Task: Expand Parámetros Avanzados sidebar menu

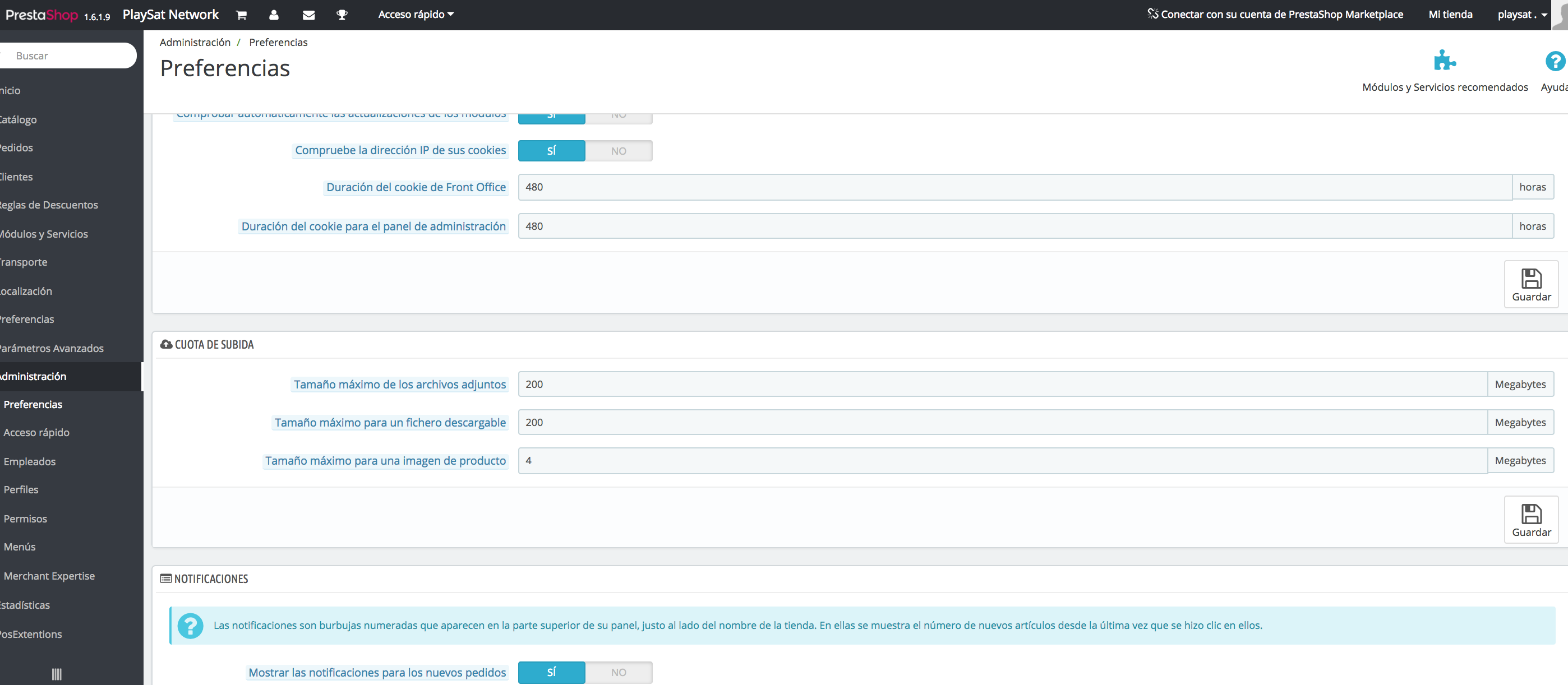Action: point(52,348)
